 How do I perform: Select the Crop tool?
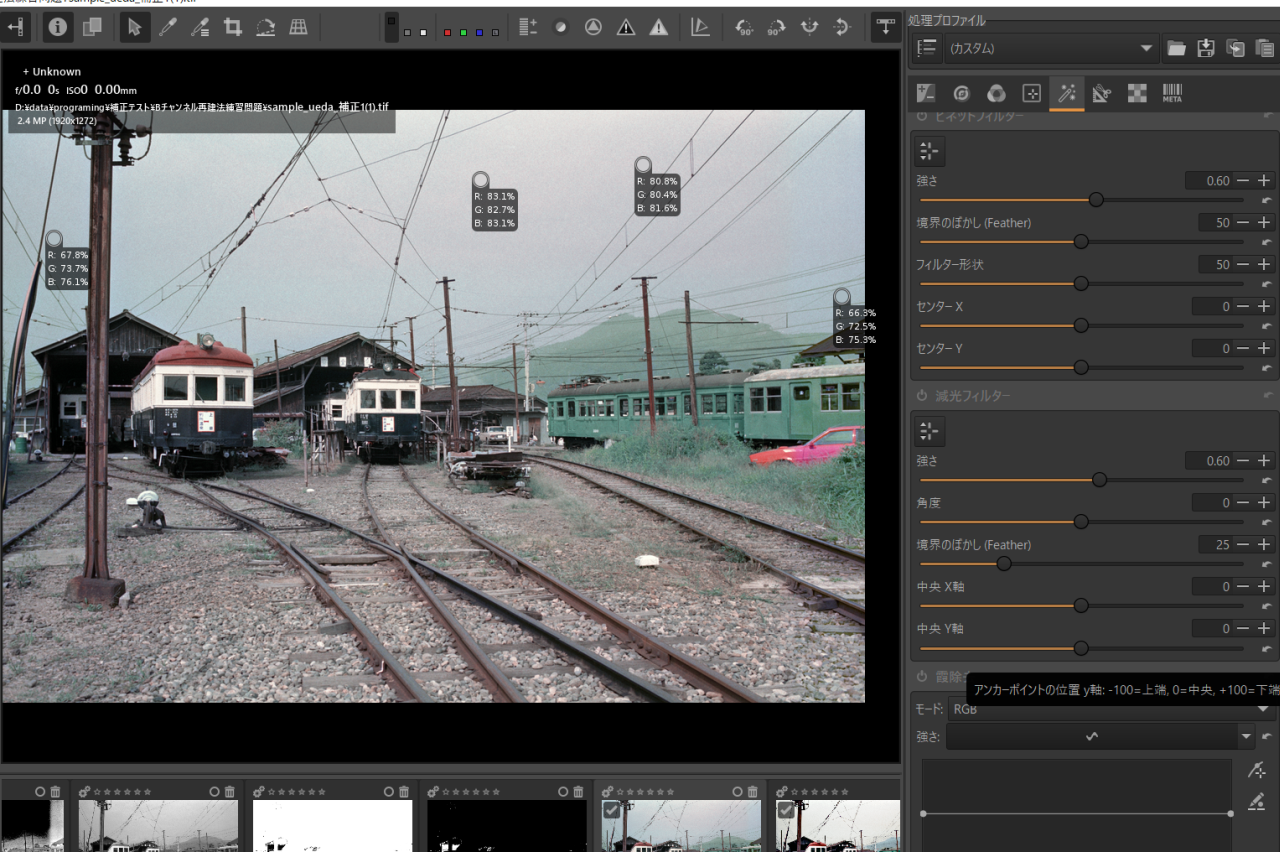pyautogui.click(x=233, y=28)
